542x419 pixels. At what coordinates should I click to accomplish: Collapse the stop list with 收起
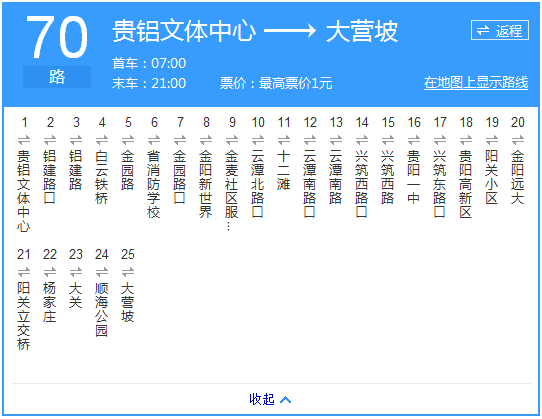270,399
